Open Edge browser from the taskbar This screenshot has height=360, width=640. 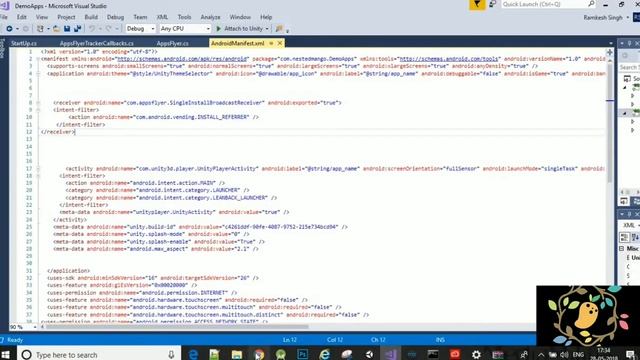point(193,354)
